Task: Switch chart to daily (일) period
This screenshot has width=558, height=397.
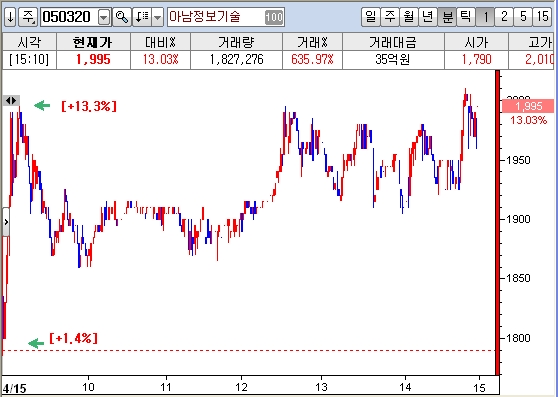Action: tap(371, 17)
